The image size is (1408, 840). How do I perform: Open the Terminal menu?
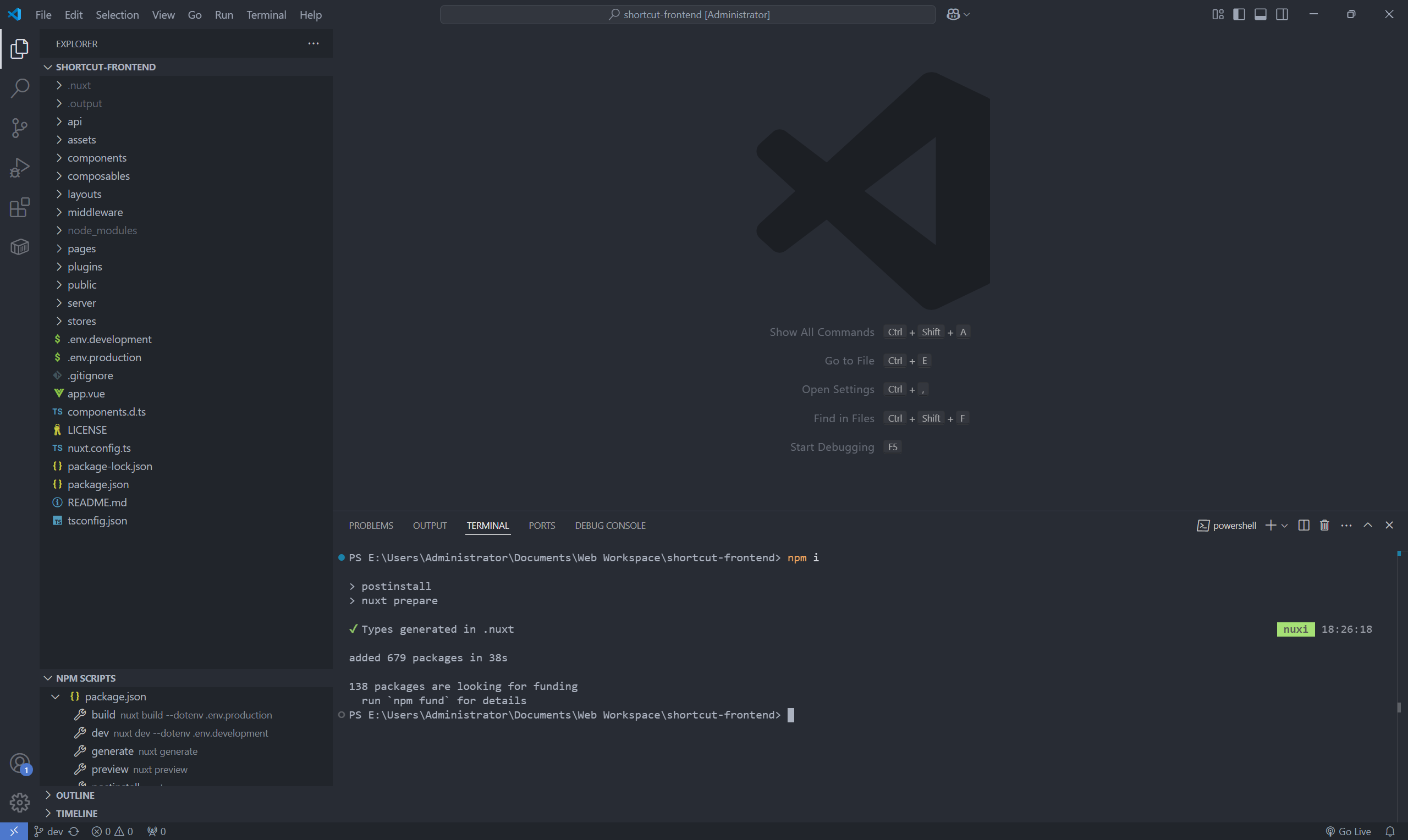click(266, 15)
